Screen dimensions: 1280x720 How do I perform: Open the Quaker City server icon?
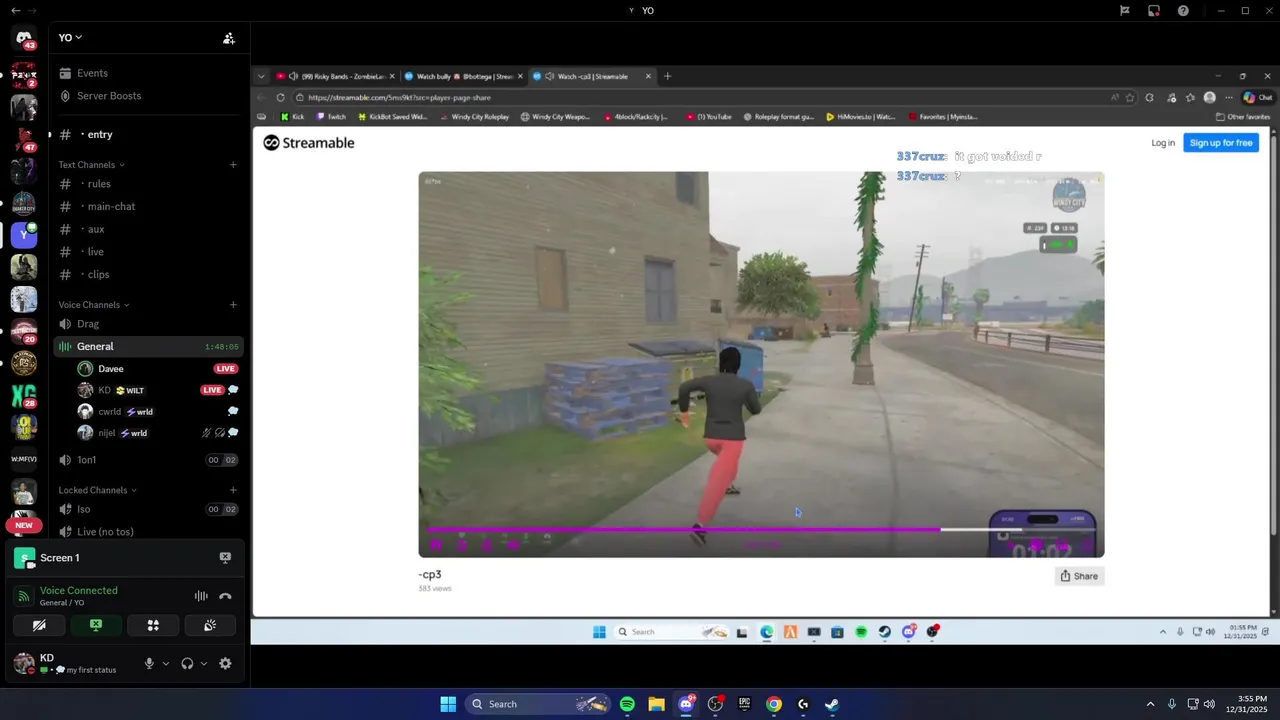coord(24,202)
